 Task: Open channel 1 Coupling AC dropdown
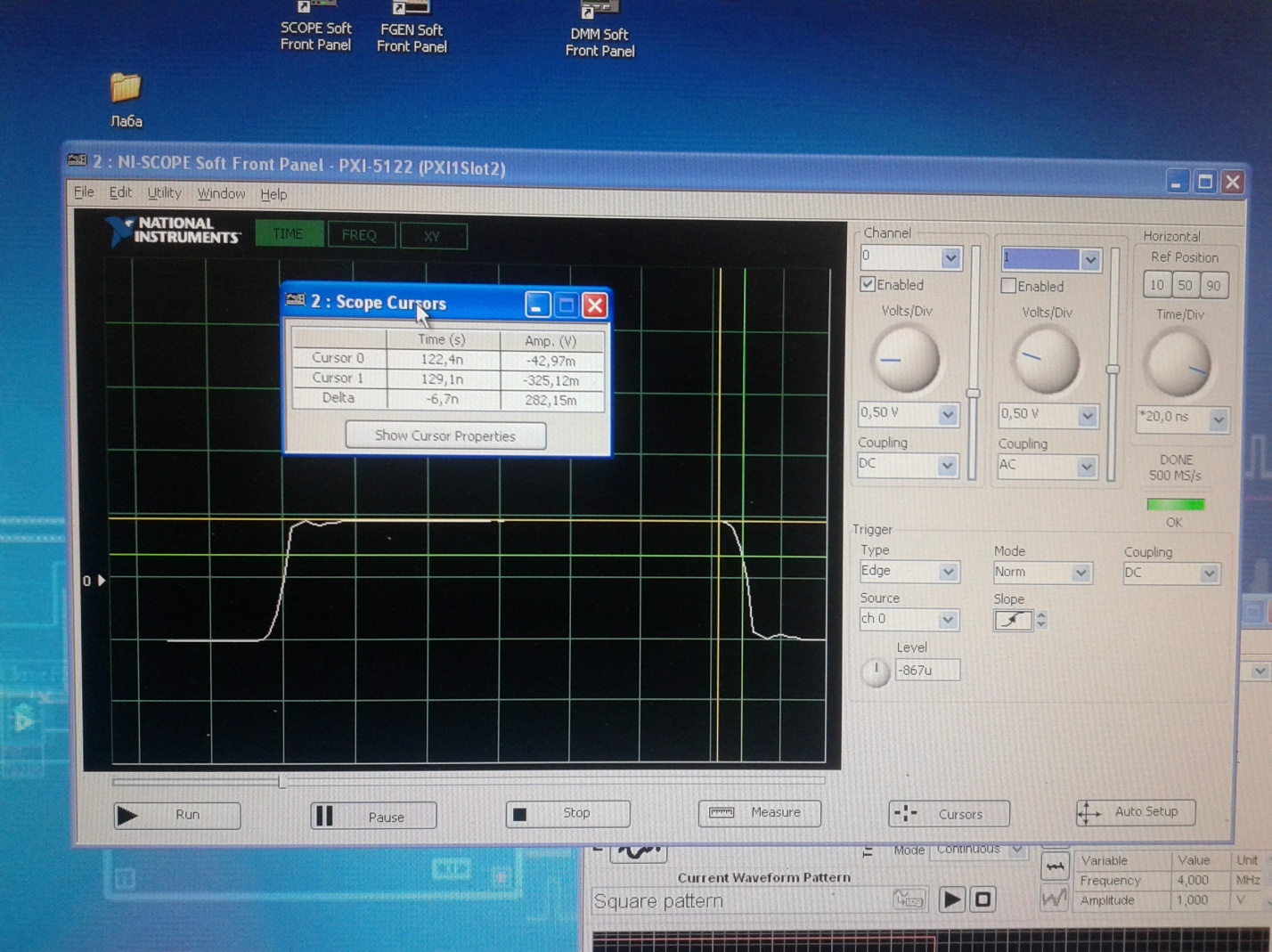pyautogui.click(x=1087, y=466)
